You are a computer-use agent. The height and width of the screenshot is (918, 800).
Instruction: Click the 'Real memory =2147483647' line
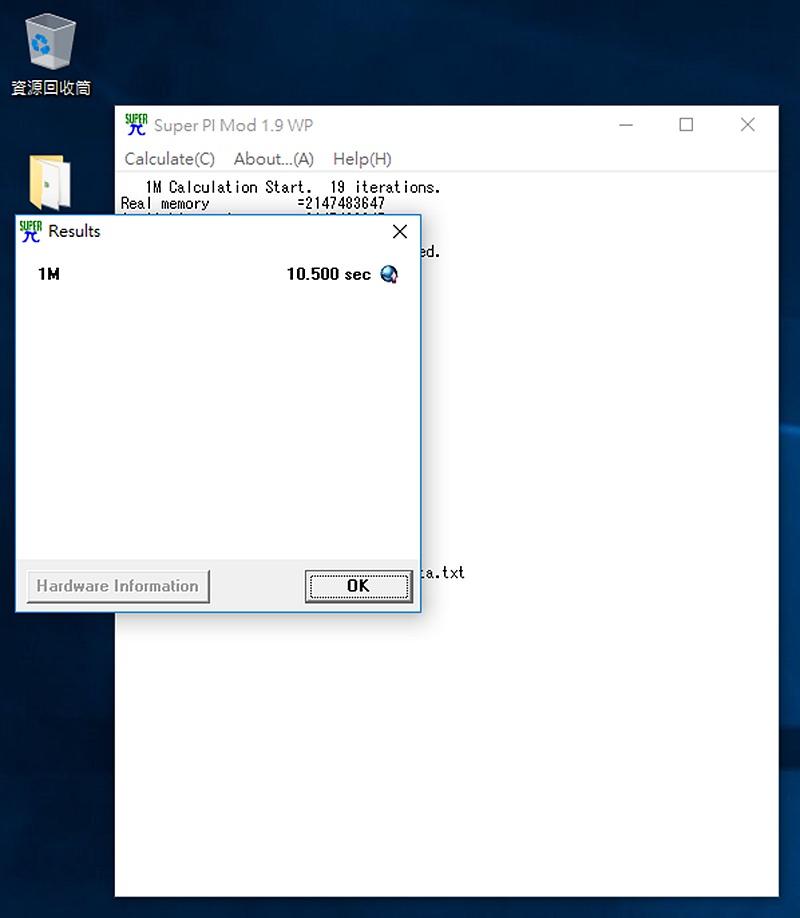[x=252, y=203]
